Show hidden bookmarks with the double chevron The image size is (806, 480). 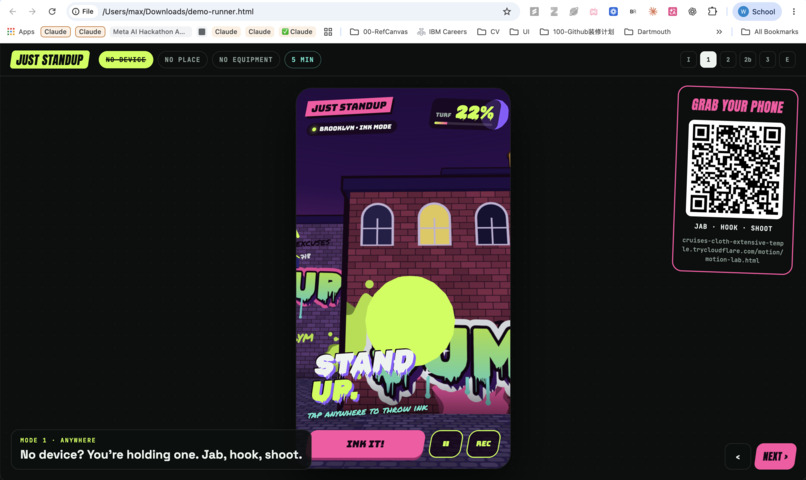point(719,31)
